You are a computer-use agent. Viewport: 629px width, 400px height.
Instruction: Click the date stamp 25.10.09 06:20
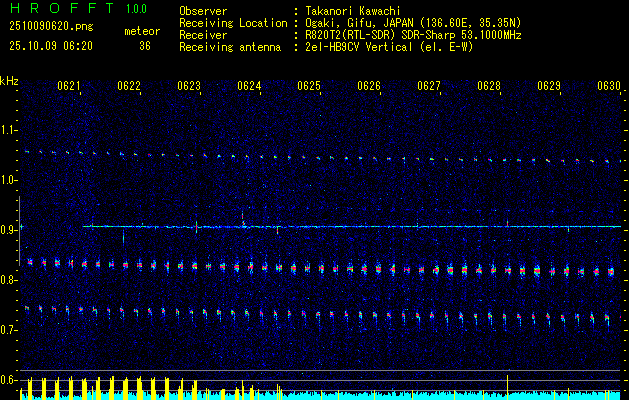coord(51,46)
